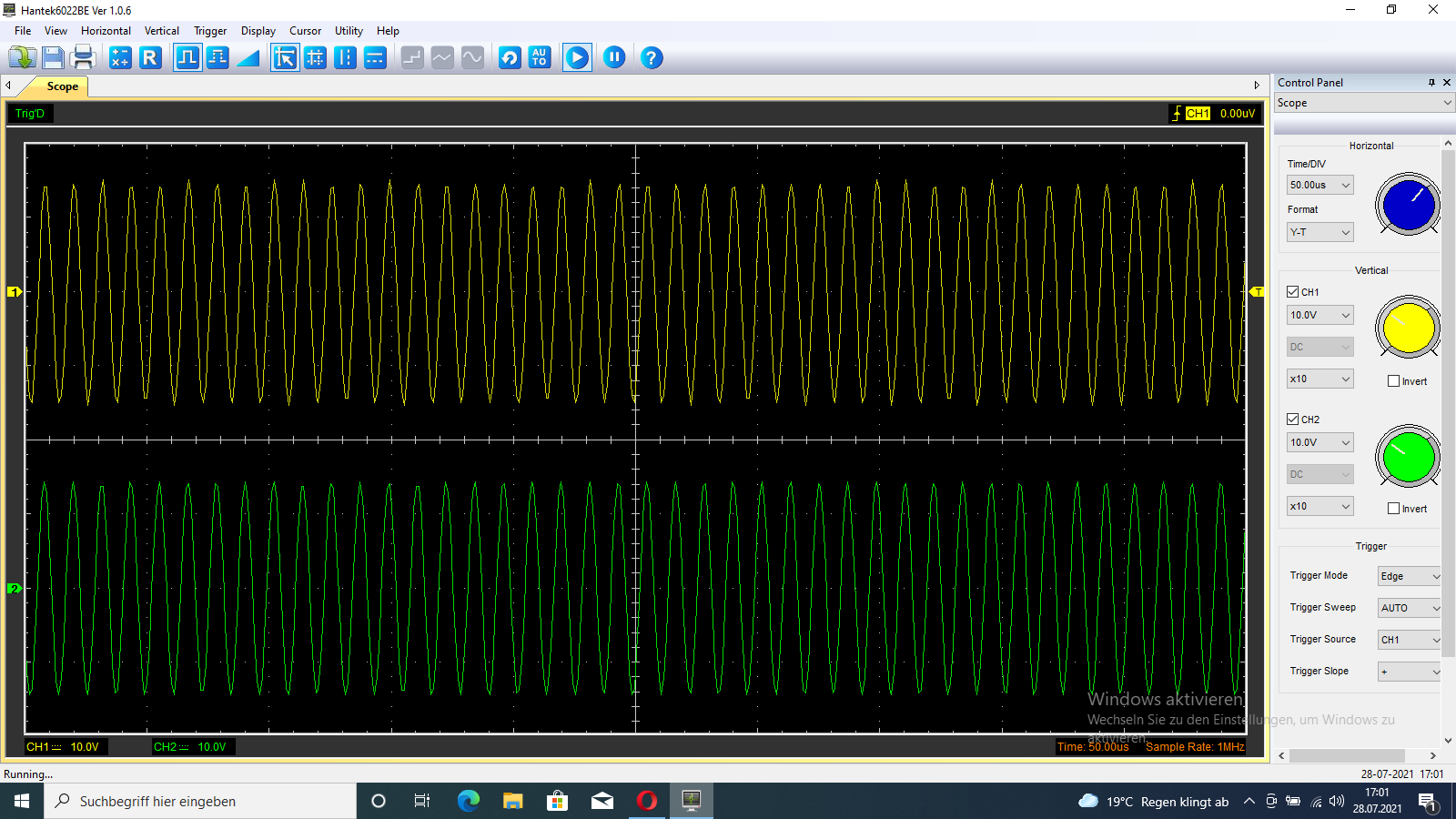Viewport: 1456px width, 819px height.
Task: Open the CH2 10.0V volts dropdown
Action: 1319,442
